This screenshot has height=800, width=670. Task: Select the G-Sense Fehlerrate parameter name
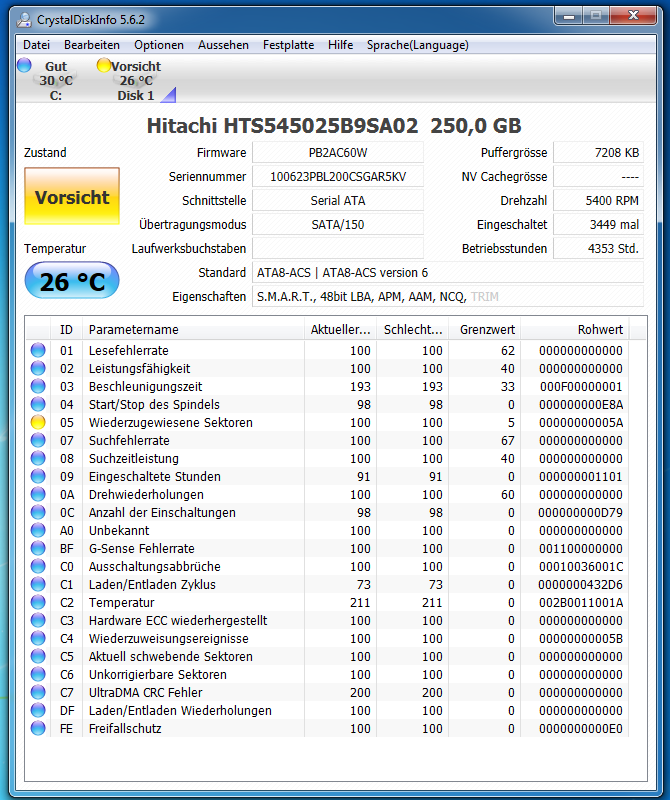pos(141,548)
